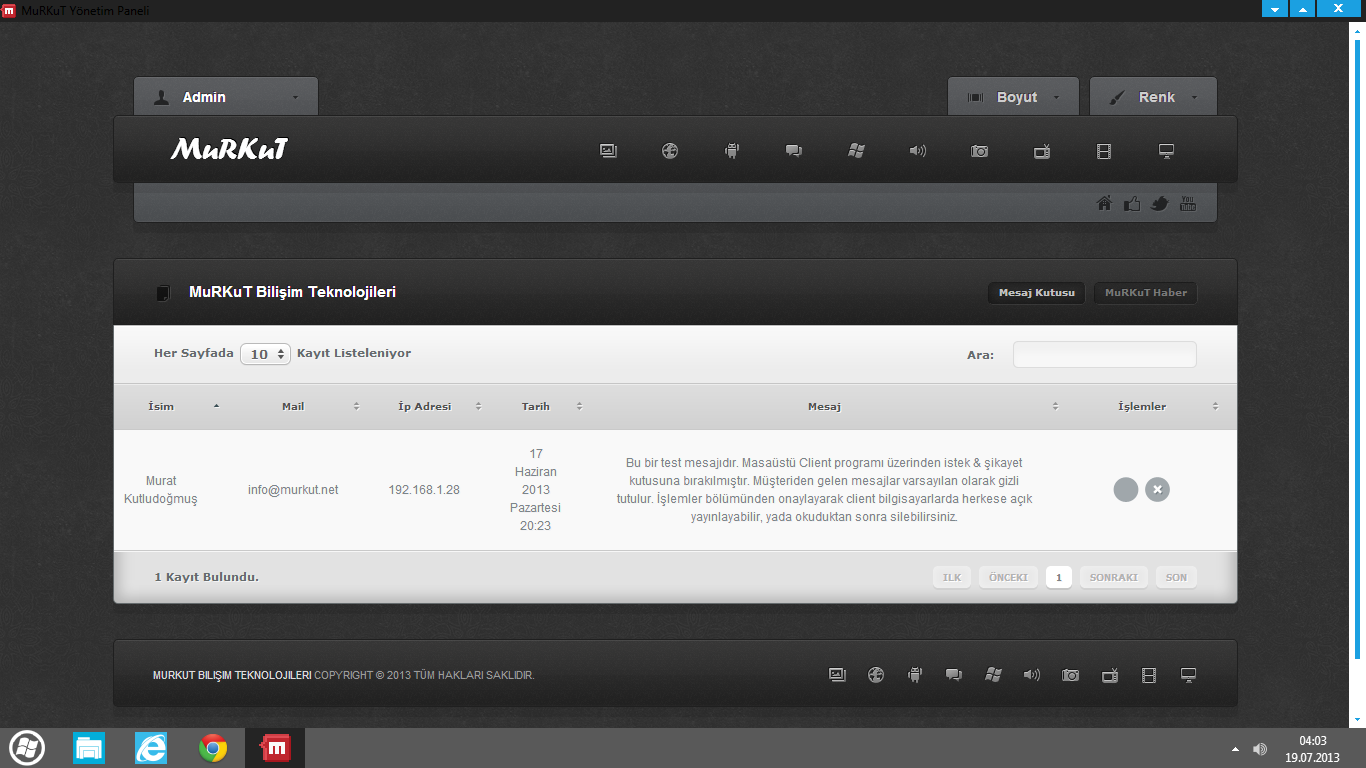Click the chat bubbles icon in top navigation
Viewport: 1366px width, 768px height.
(x=794, y=151)
